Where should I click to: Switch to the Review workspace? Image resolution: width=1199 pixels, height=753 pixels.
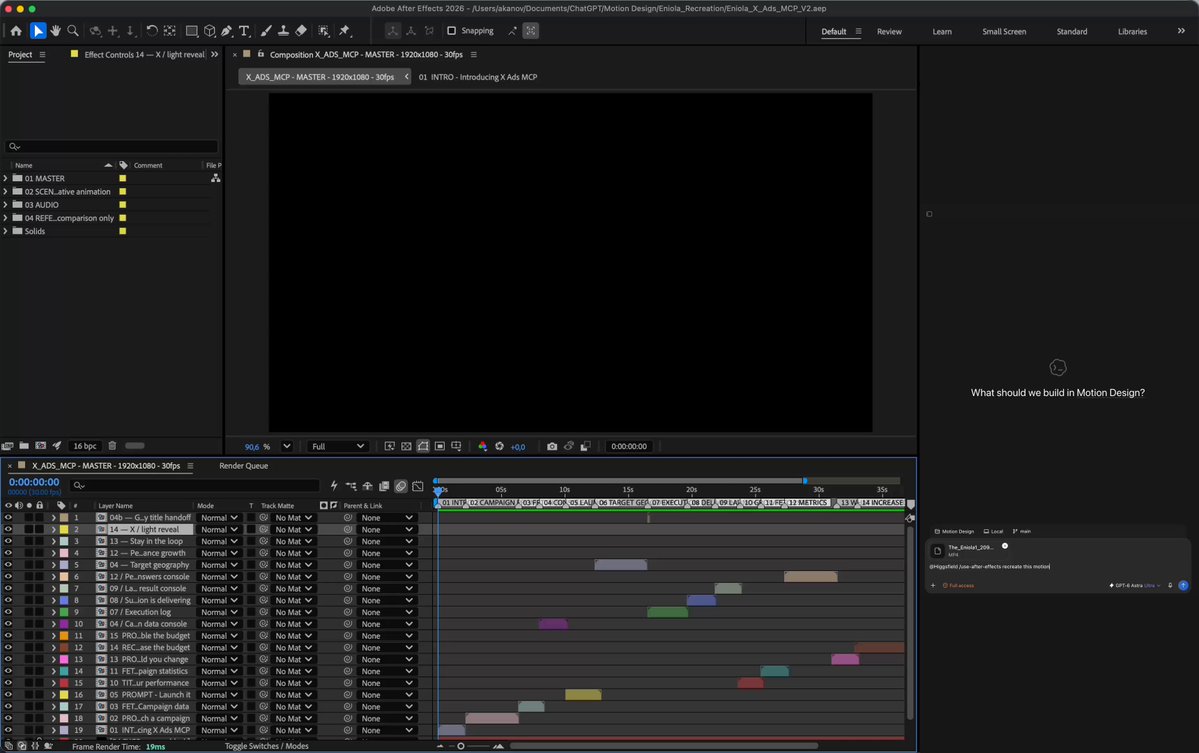click(889, 32)
